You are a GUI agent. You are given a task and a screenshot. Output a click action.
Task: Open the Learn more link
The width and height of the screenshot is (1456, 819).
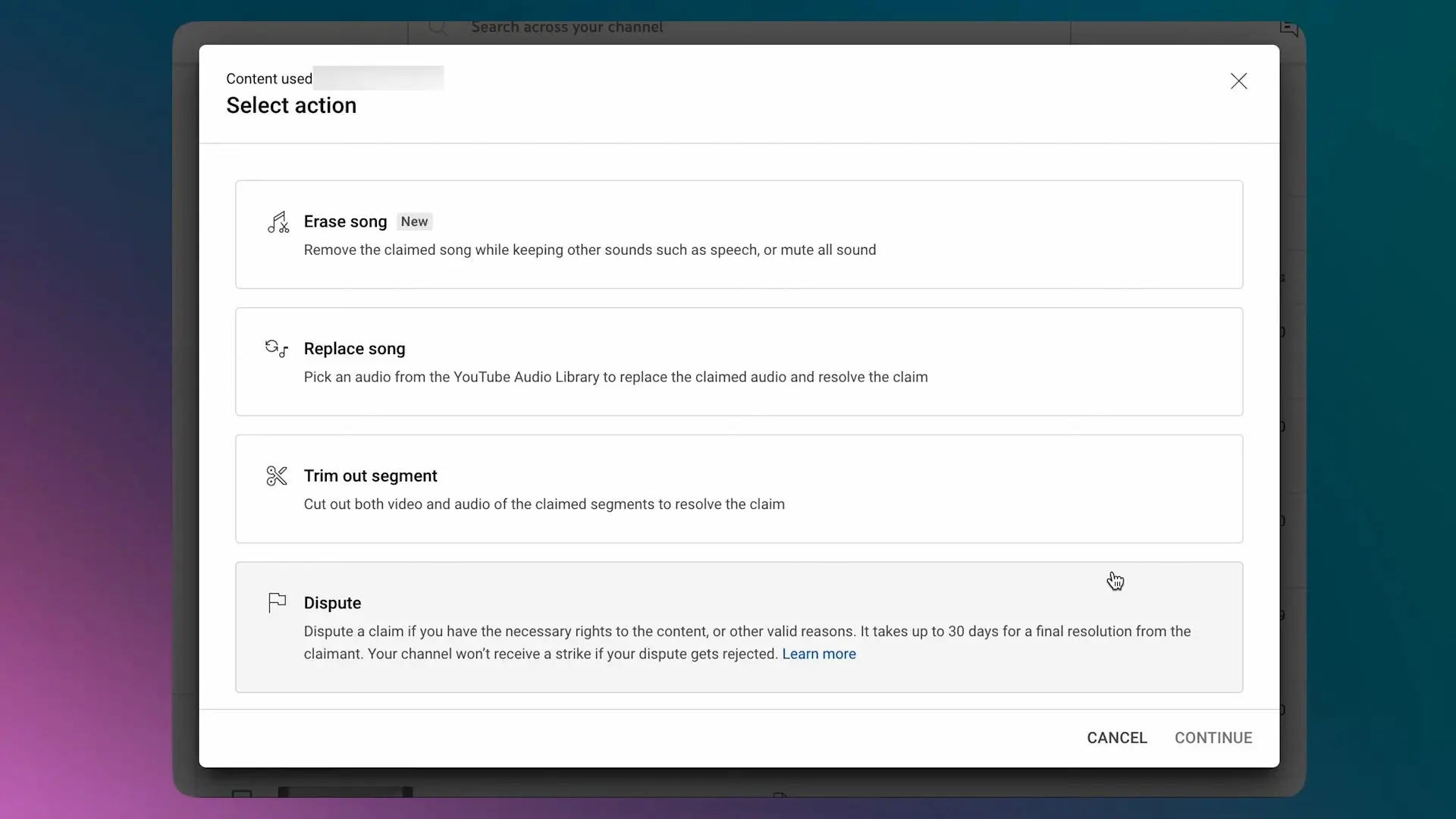[x=819, y=654]
